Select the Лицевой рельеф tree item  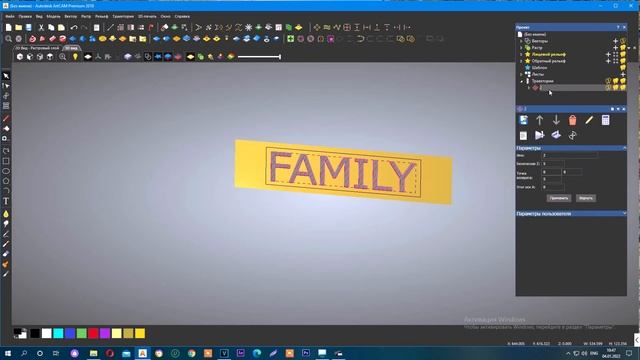pos(549,54)
